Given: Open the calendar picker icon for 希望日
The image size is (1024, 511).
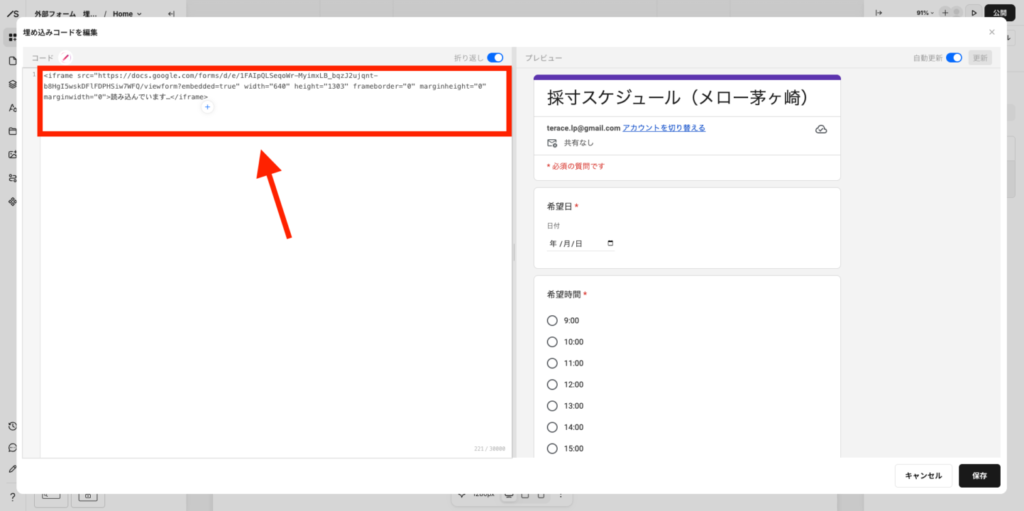Looking at the screenshot, I should (611, 243).
